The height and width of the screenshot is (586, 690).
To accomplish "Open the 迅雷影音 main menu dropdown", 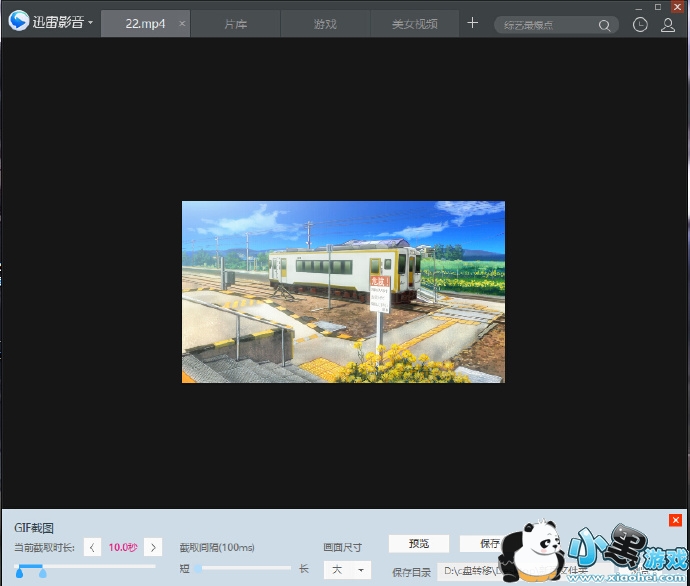I will (90, 22).
